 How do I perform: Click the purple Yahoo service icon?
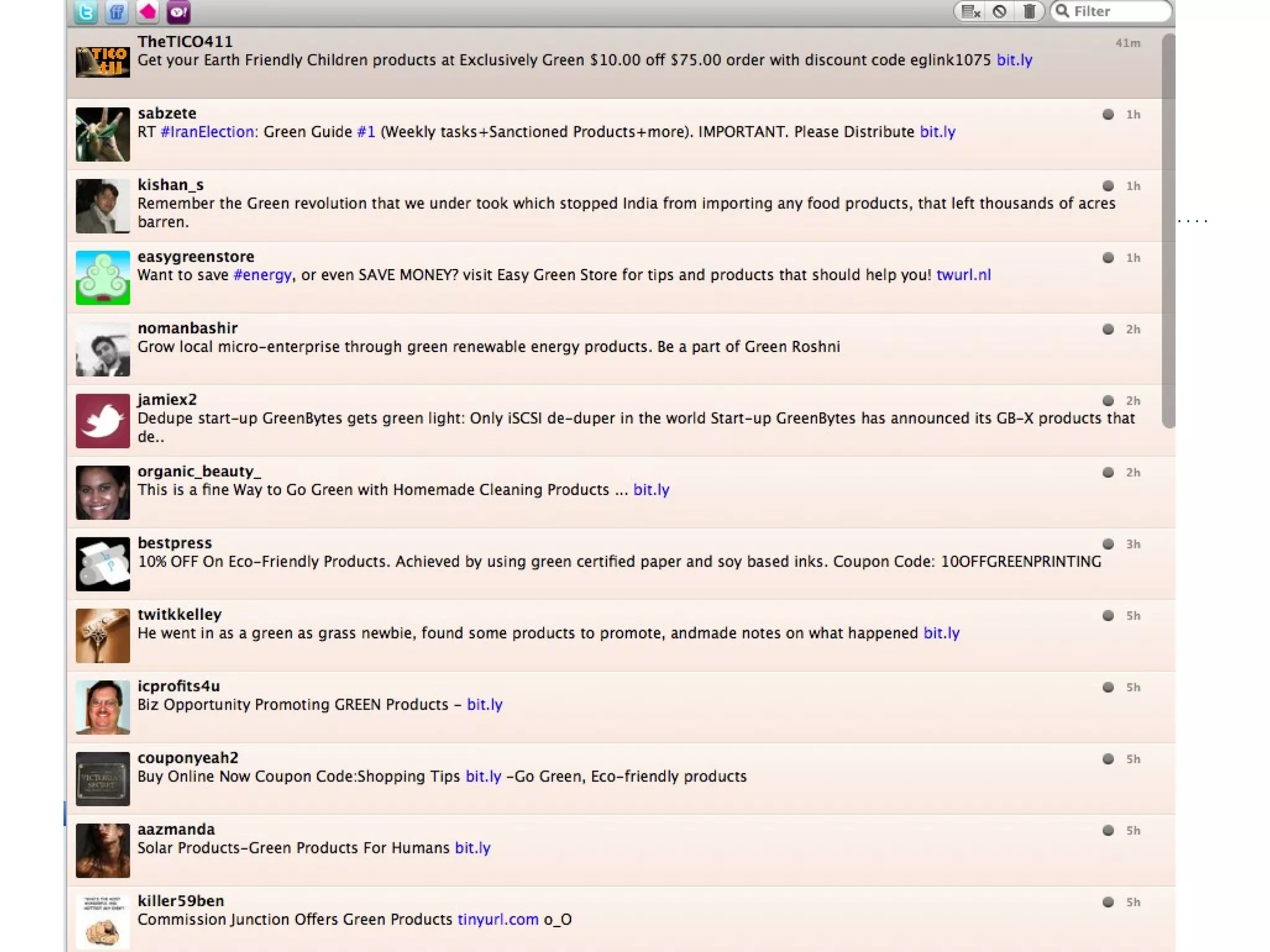pos(179,12)
